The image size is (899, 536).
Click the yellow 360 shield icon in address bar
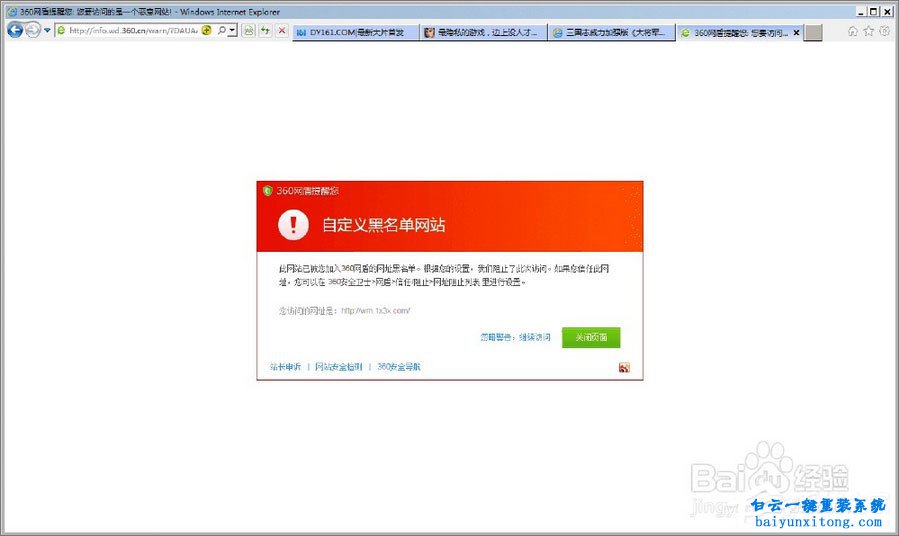tap(207, 31)
